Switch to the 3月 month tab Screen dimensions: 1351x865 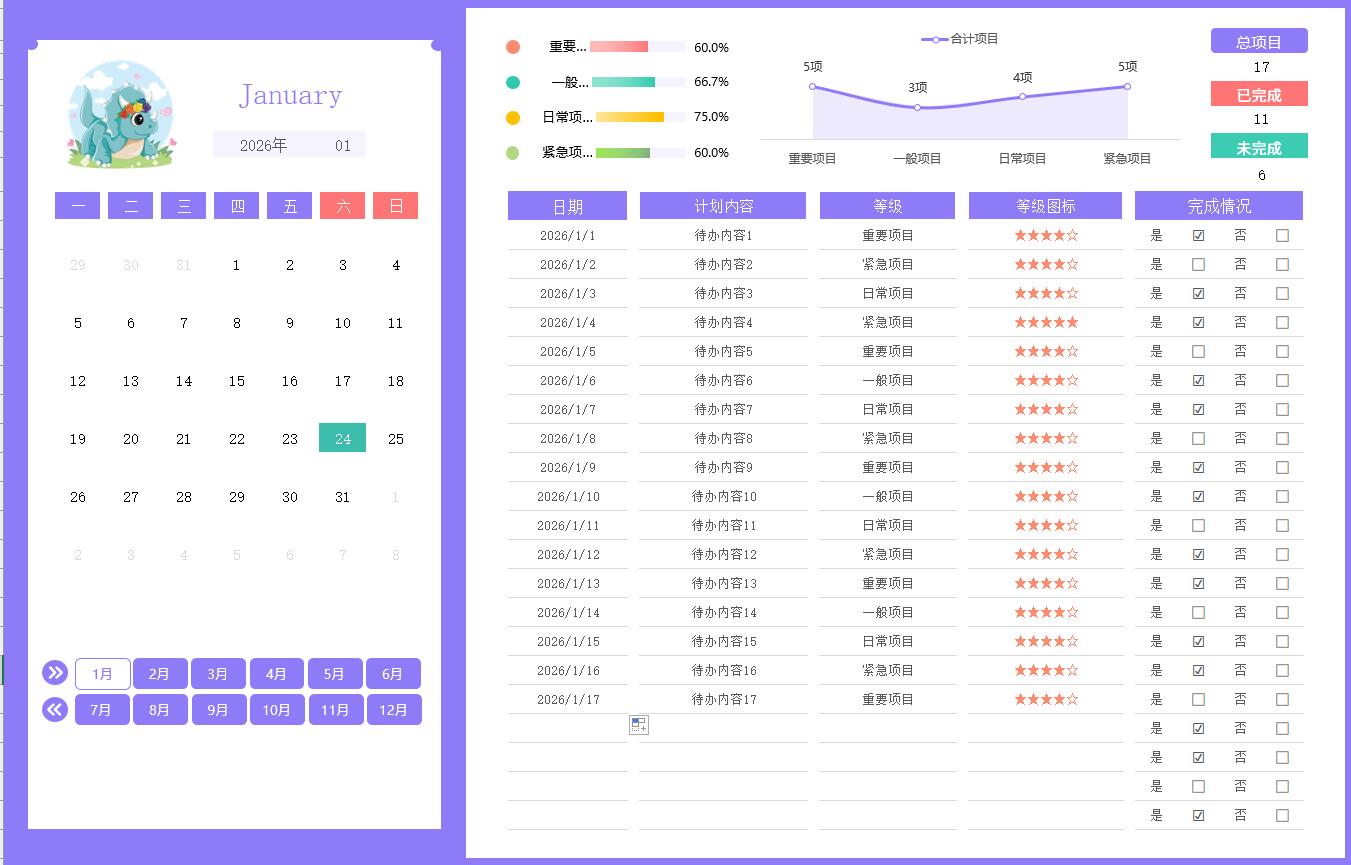218,674
